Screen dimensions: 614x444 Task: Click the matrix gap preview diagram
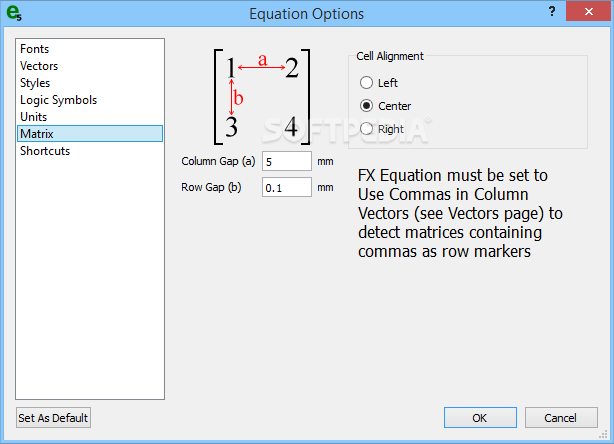point(262,97)
